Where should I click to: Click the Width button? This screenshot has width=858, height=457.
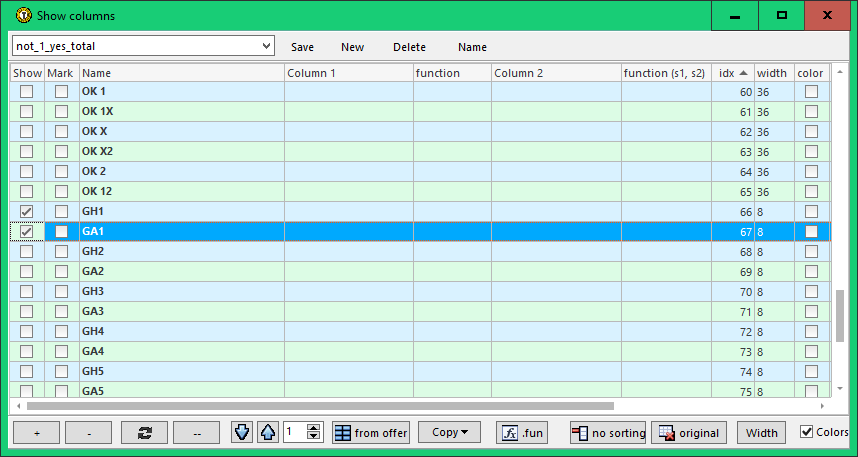click(x=761, y=433)
